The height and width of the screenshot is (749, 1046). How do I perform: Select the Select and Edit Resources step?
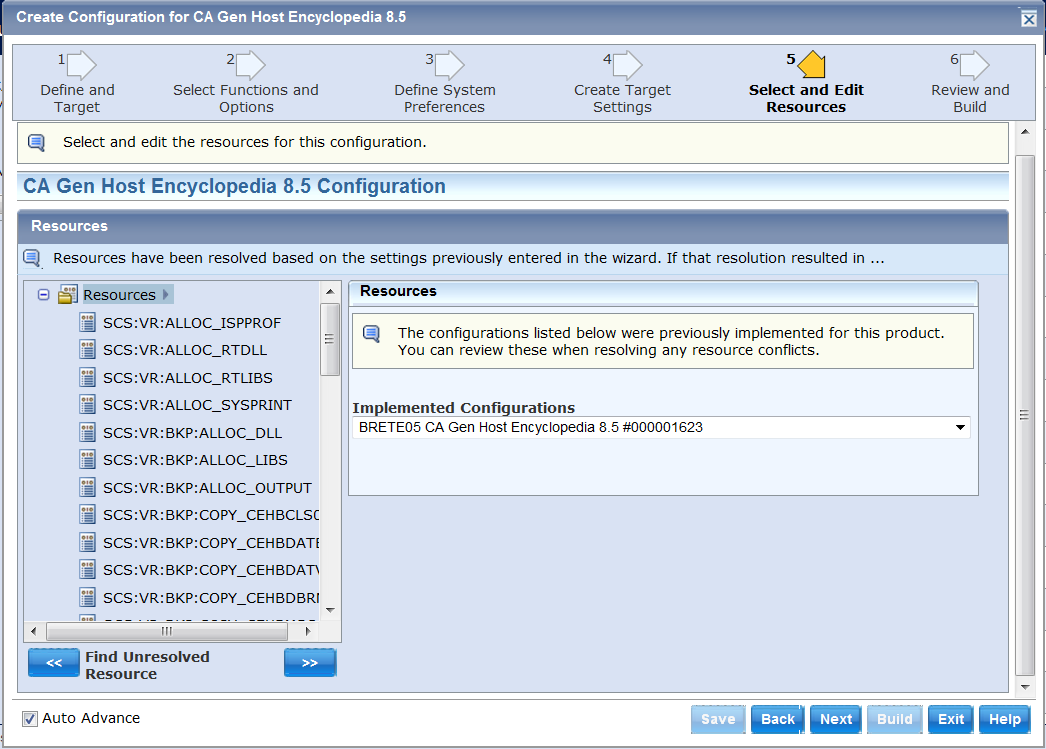[x=806, y=98]
